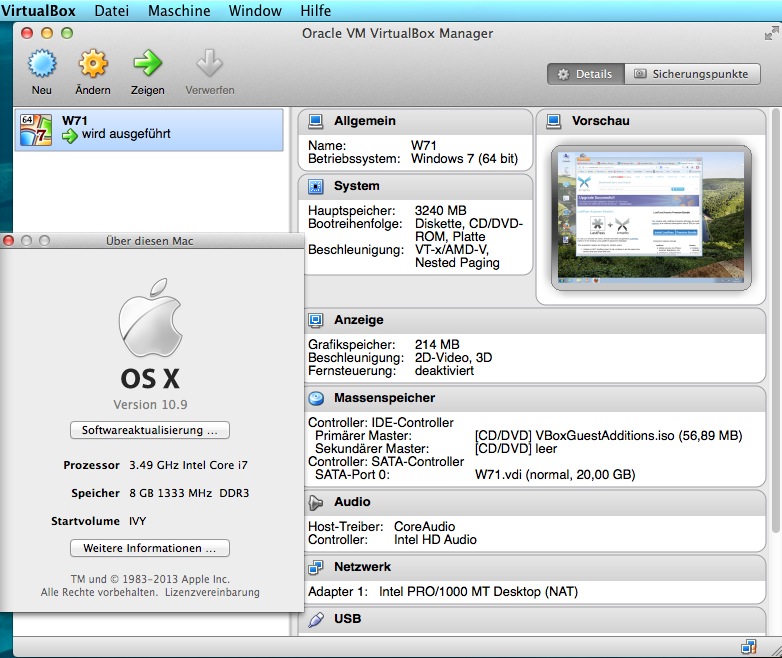Click the Beschleunigung value 2D-Video, 3D

point(453,358)
